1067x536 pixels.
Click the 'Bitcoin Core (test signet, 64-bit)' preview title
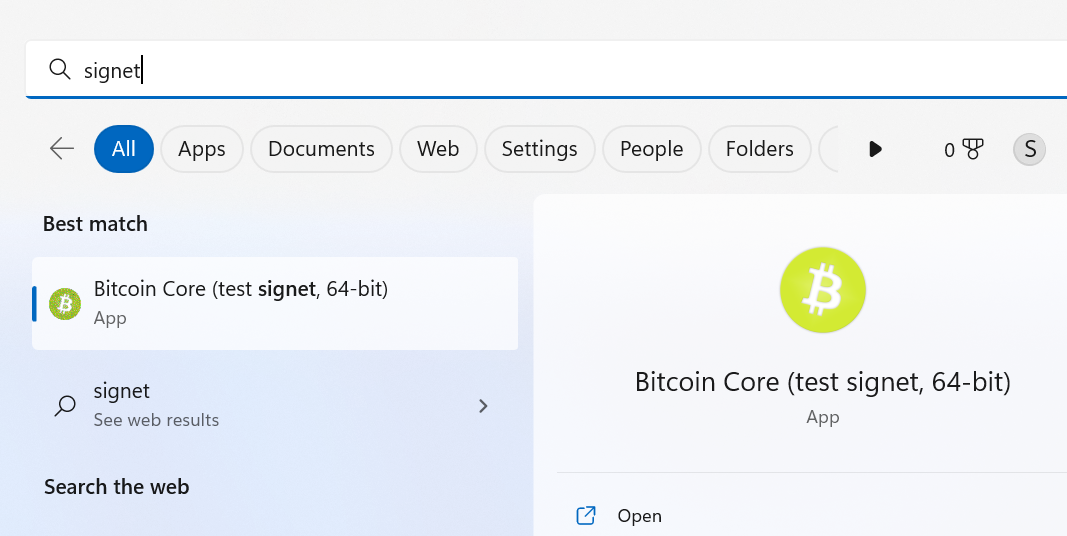coord(823,382)
